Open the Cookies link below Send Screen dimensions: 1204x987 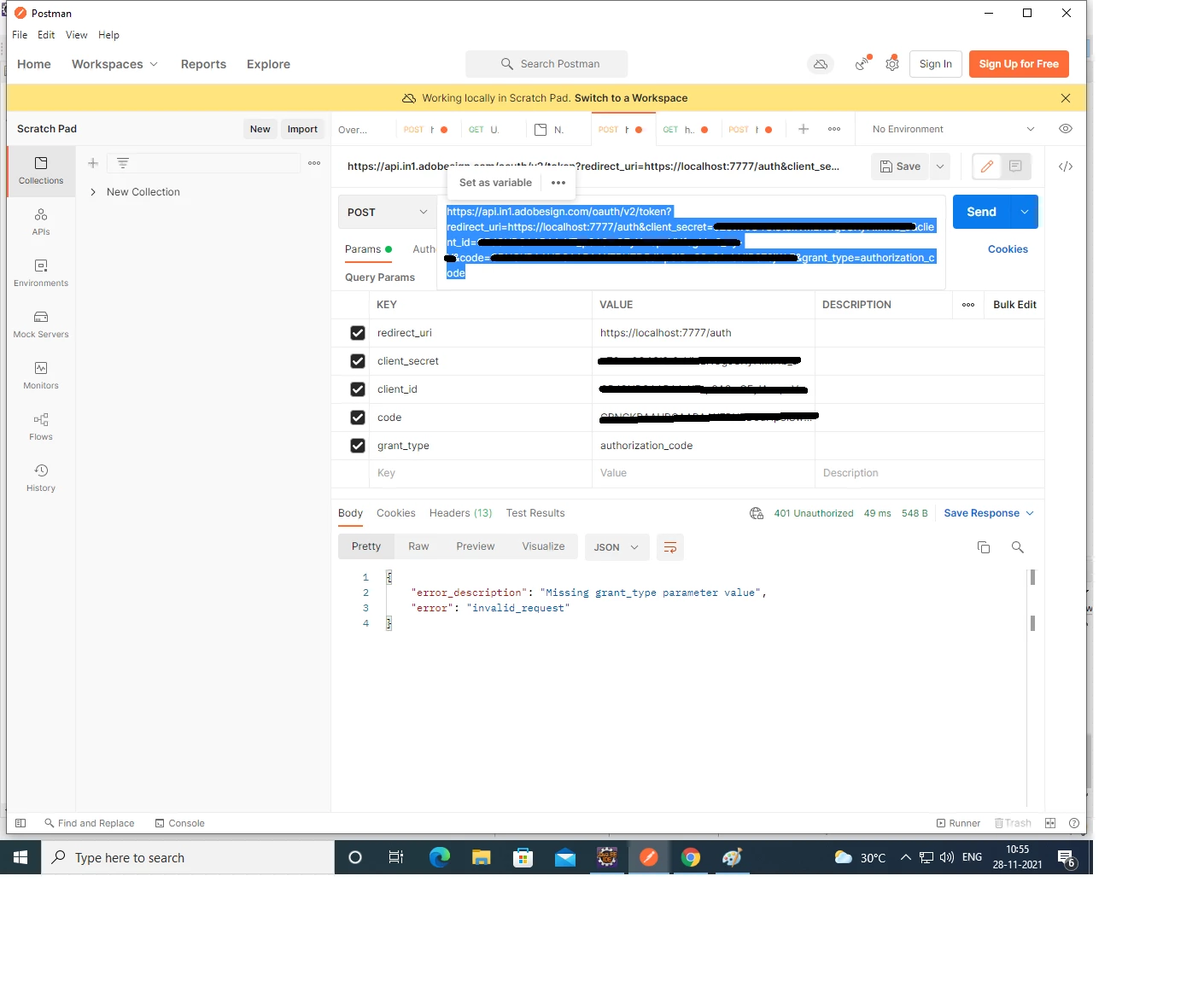[x=1008, y=249]
